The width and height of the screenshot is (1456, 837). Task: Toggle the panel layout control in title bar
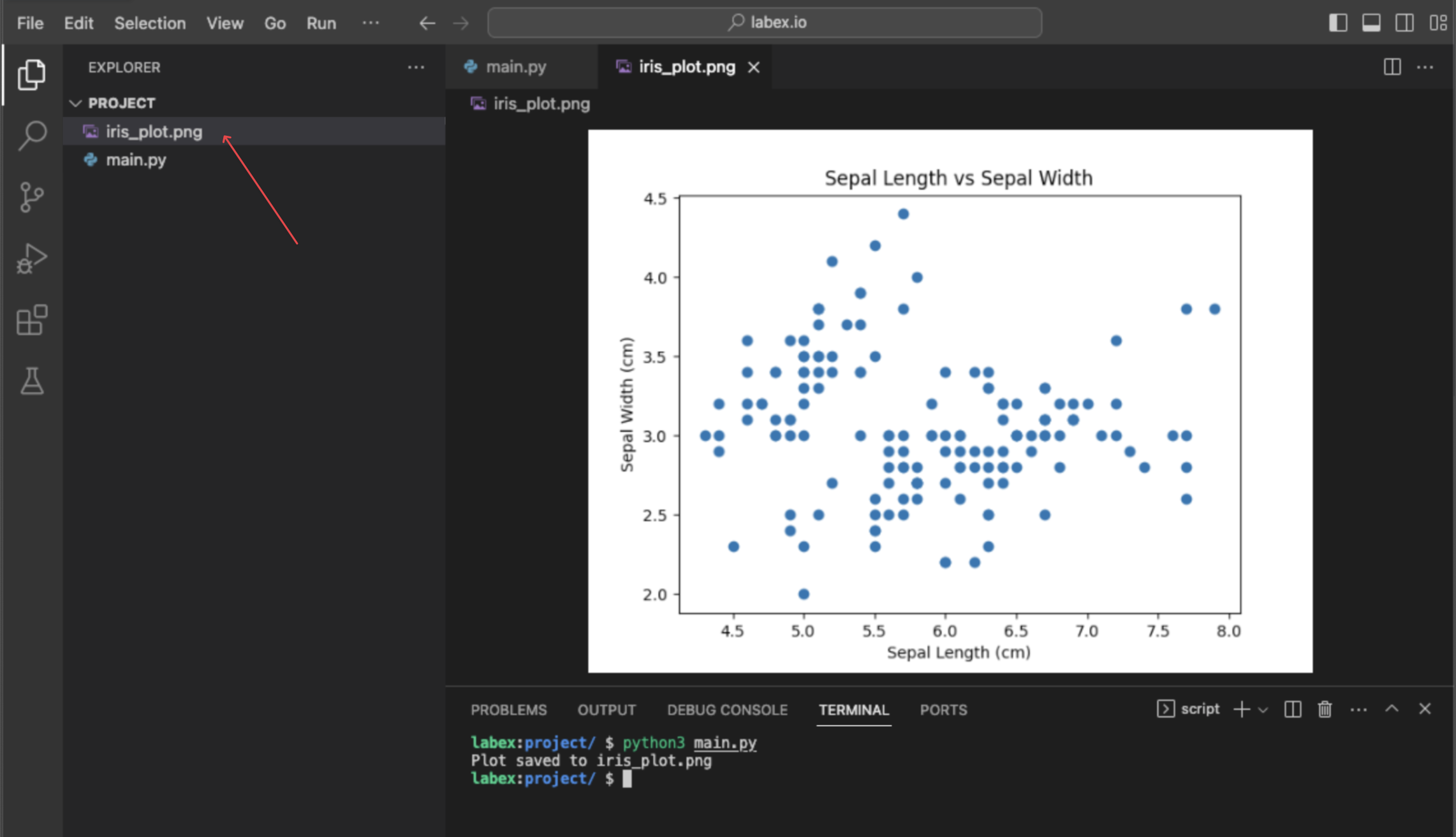[x=1371, y=22]
